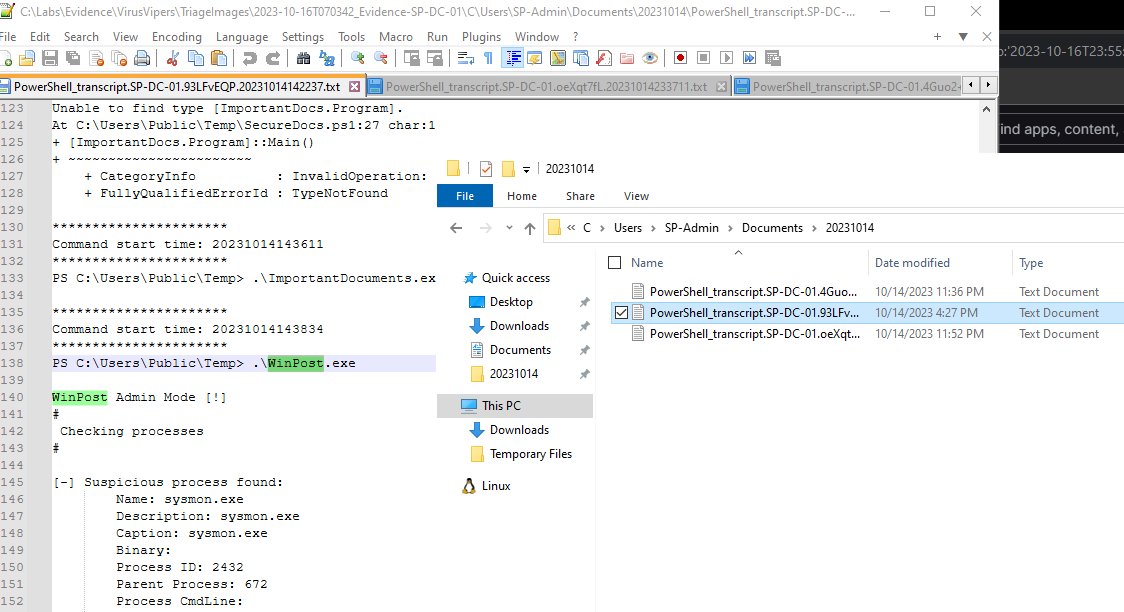Click the plus button in Notepad++ menu bar
The width and height of the screenshot is (1124, 612).
(937, 37)
